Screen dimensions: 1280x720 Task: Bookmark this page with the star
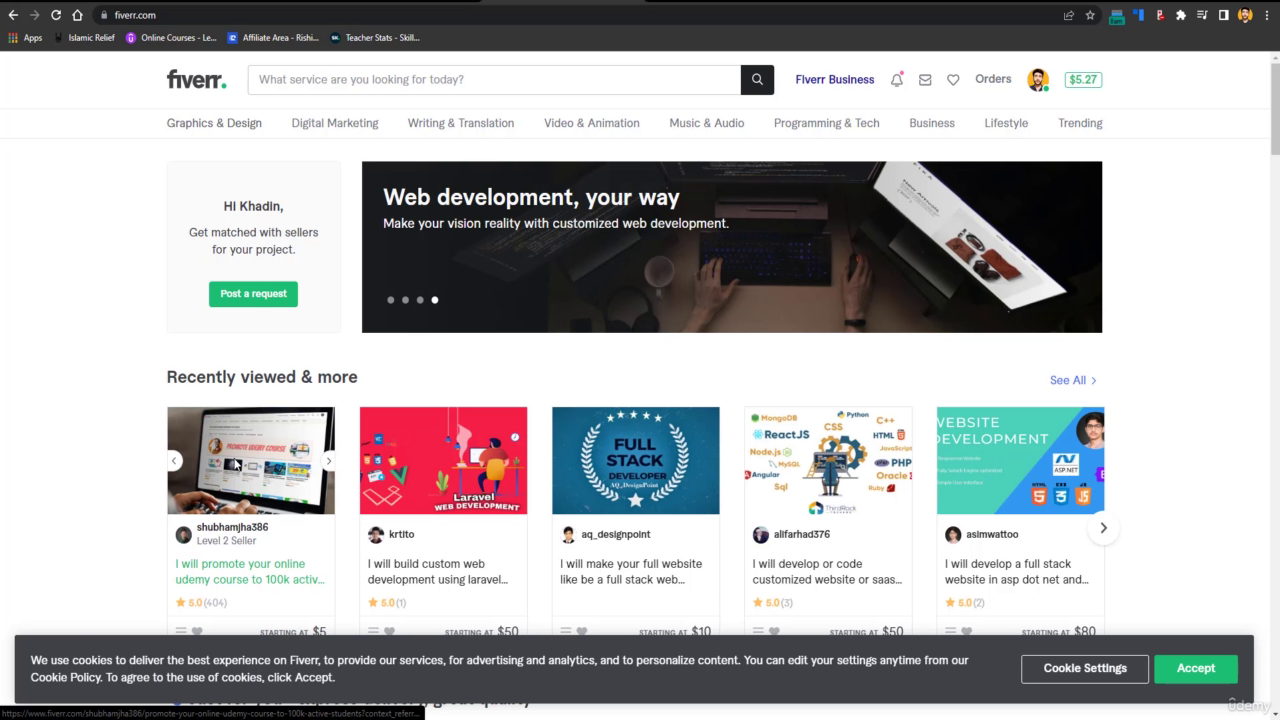click(x=1090, y=15)
